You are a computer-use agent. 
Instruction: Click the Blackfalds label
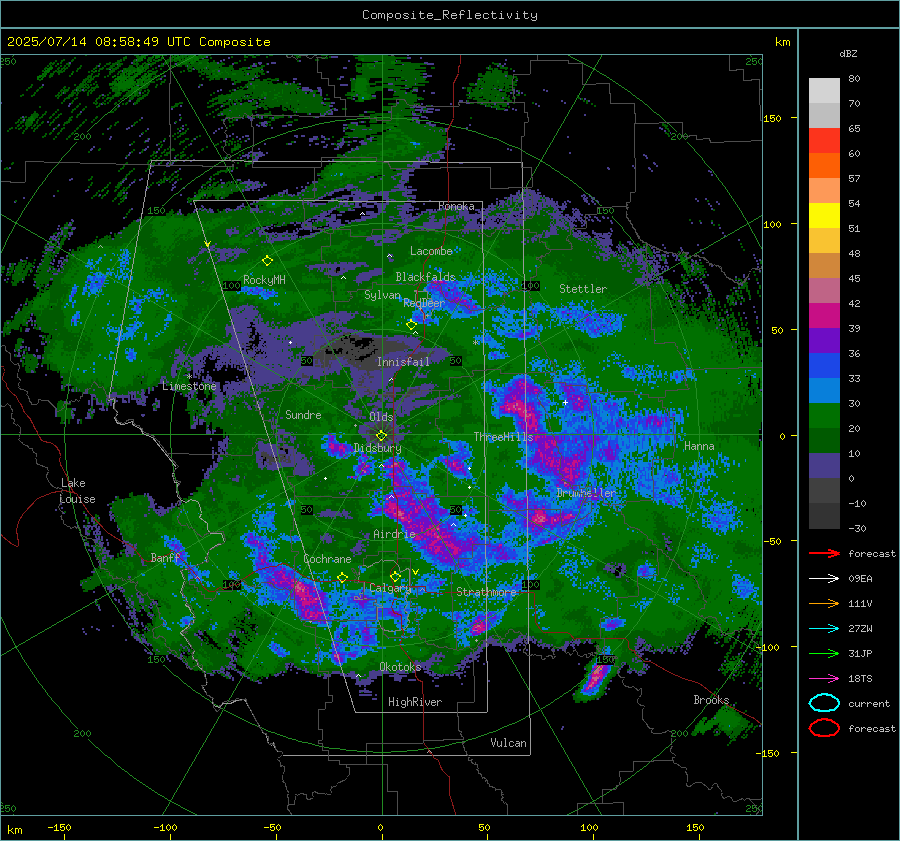pyautogui.click(x=425, y=277)
